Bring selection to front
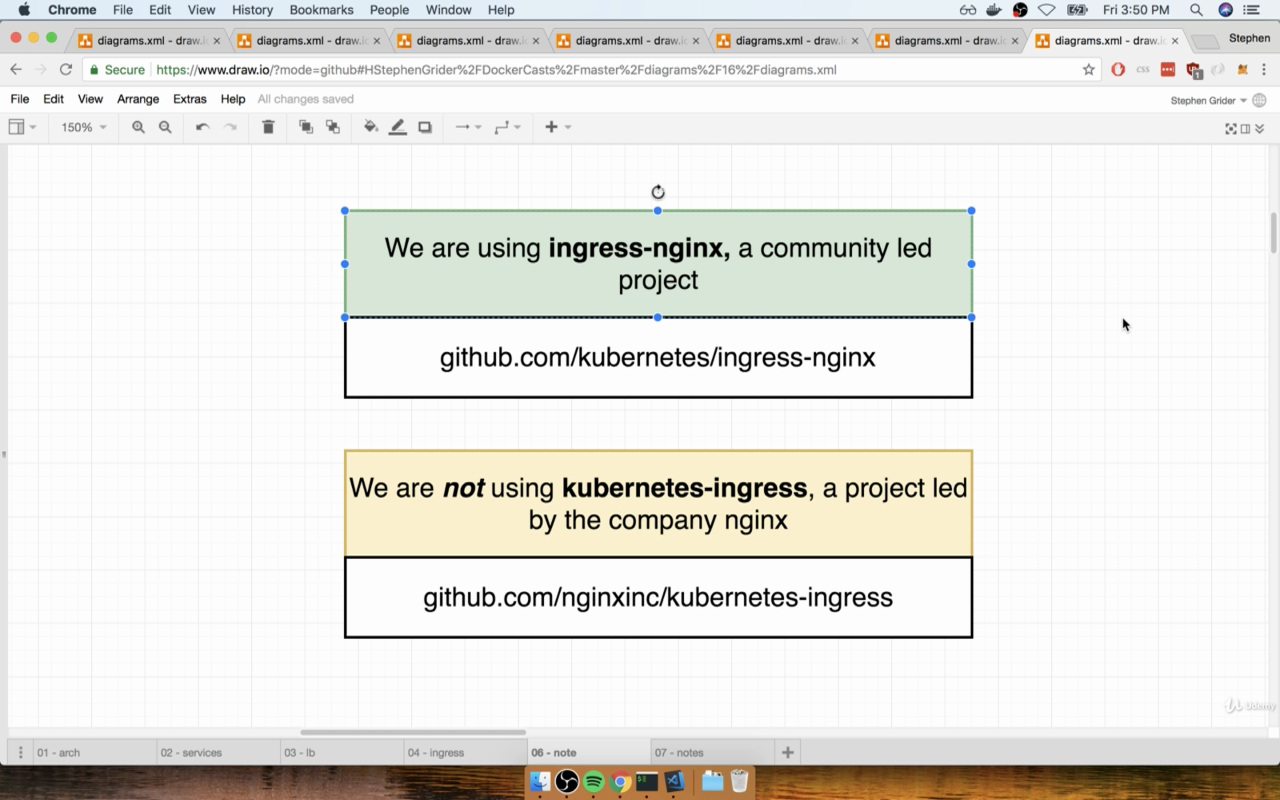The width and height of the screenshot is (1280, 800). 306,127
